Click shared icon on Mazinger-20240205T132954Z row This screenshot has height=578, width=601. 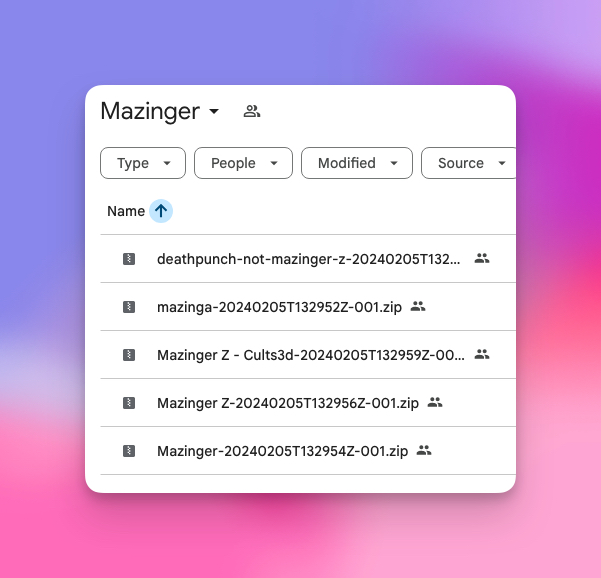click(x=424, y=450)
